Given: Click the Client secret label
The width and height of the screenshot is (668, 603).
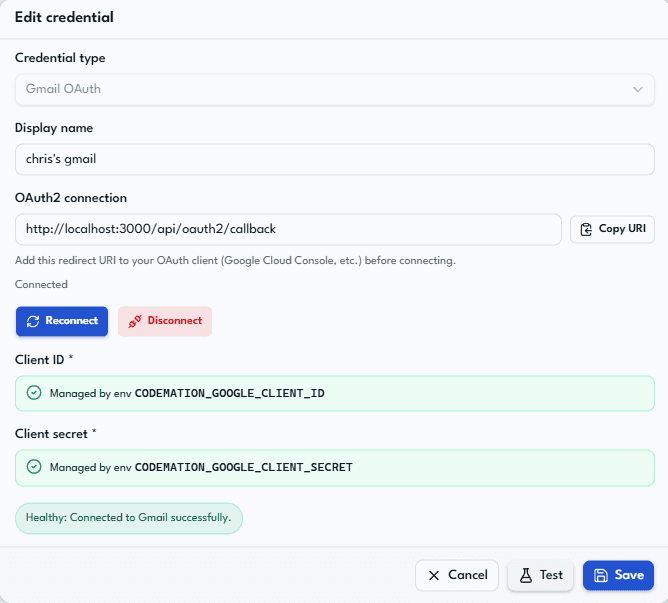Looking at the screenshot, I should pyautogui.click(x=55, y=434).
